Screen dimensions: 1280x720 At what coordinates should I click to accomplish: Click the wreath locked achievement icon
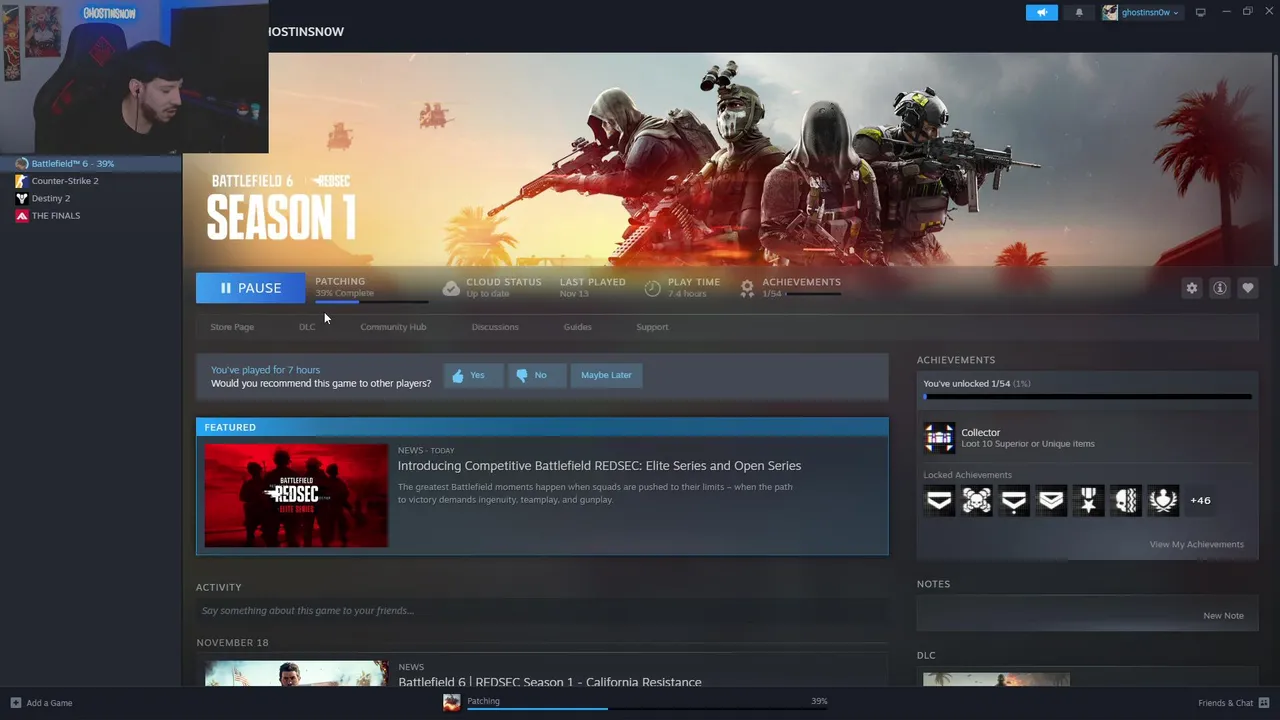[x=1163, y=500]
